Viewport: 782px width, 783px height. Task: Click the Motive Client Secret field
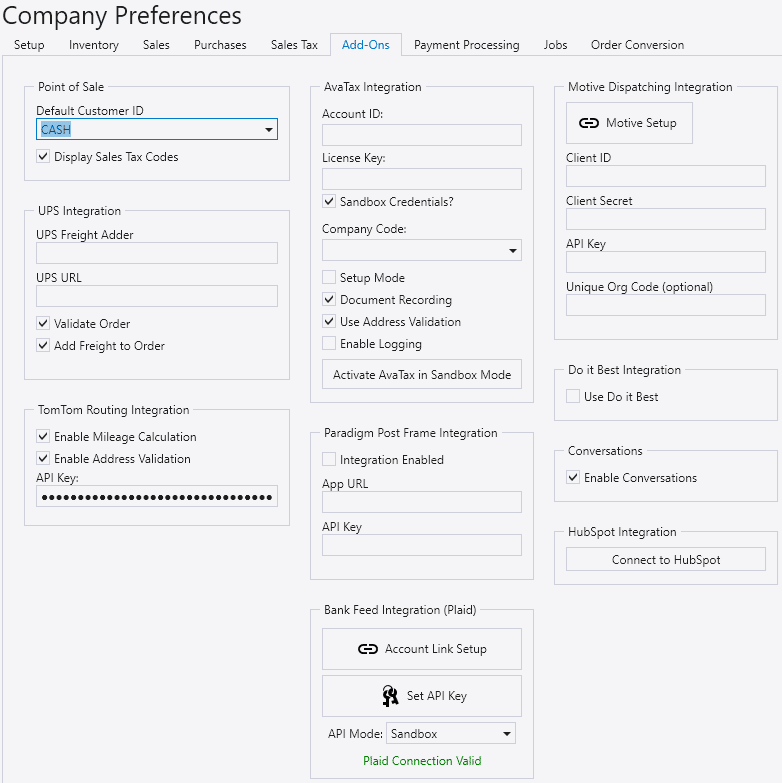[665, 219]
